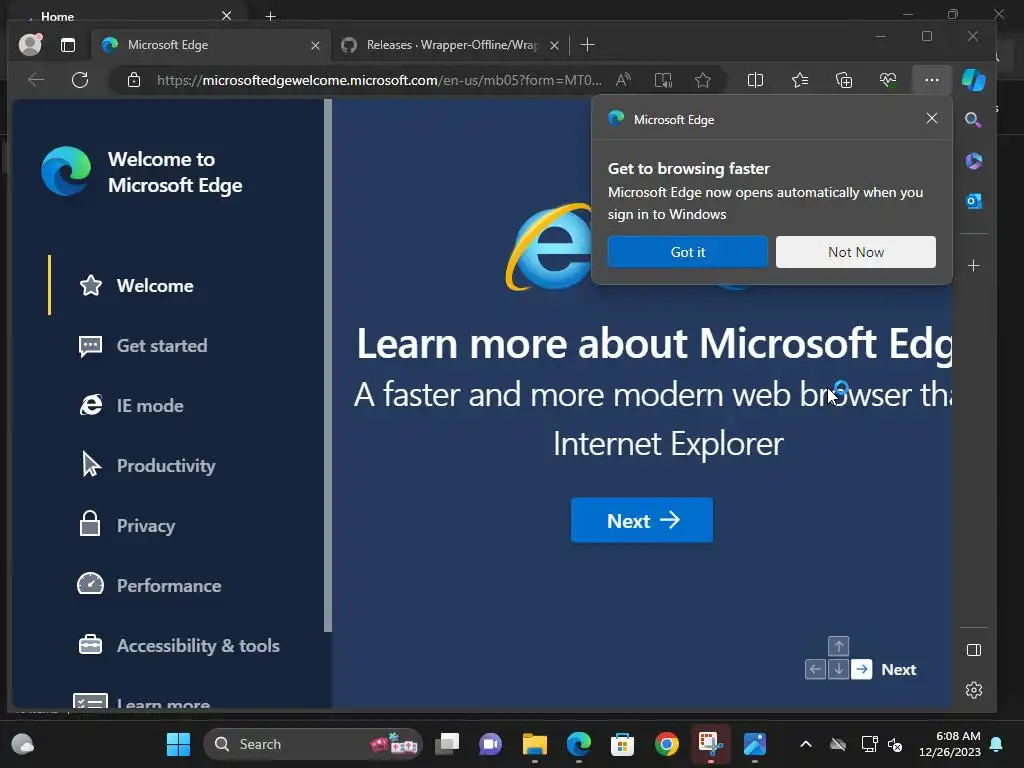Click the down arrow key icon
1024x768 pixels.
pos(839,669)
